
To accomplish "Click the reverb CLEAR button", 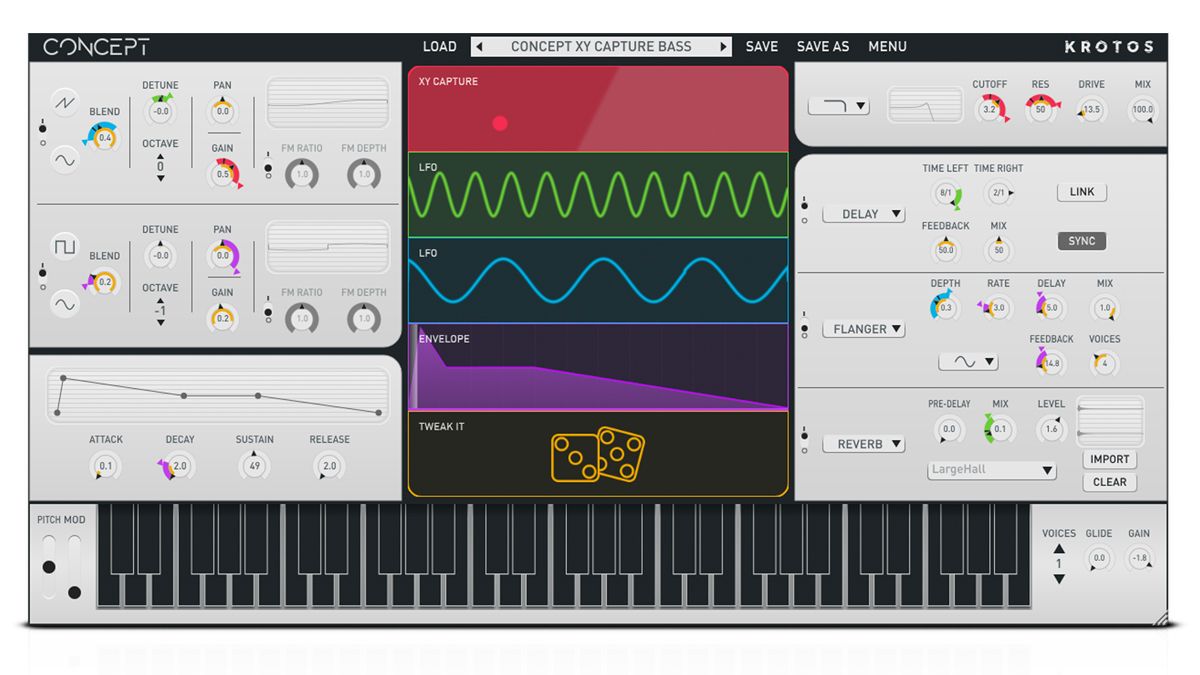I will click(x=1109, y=482).
